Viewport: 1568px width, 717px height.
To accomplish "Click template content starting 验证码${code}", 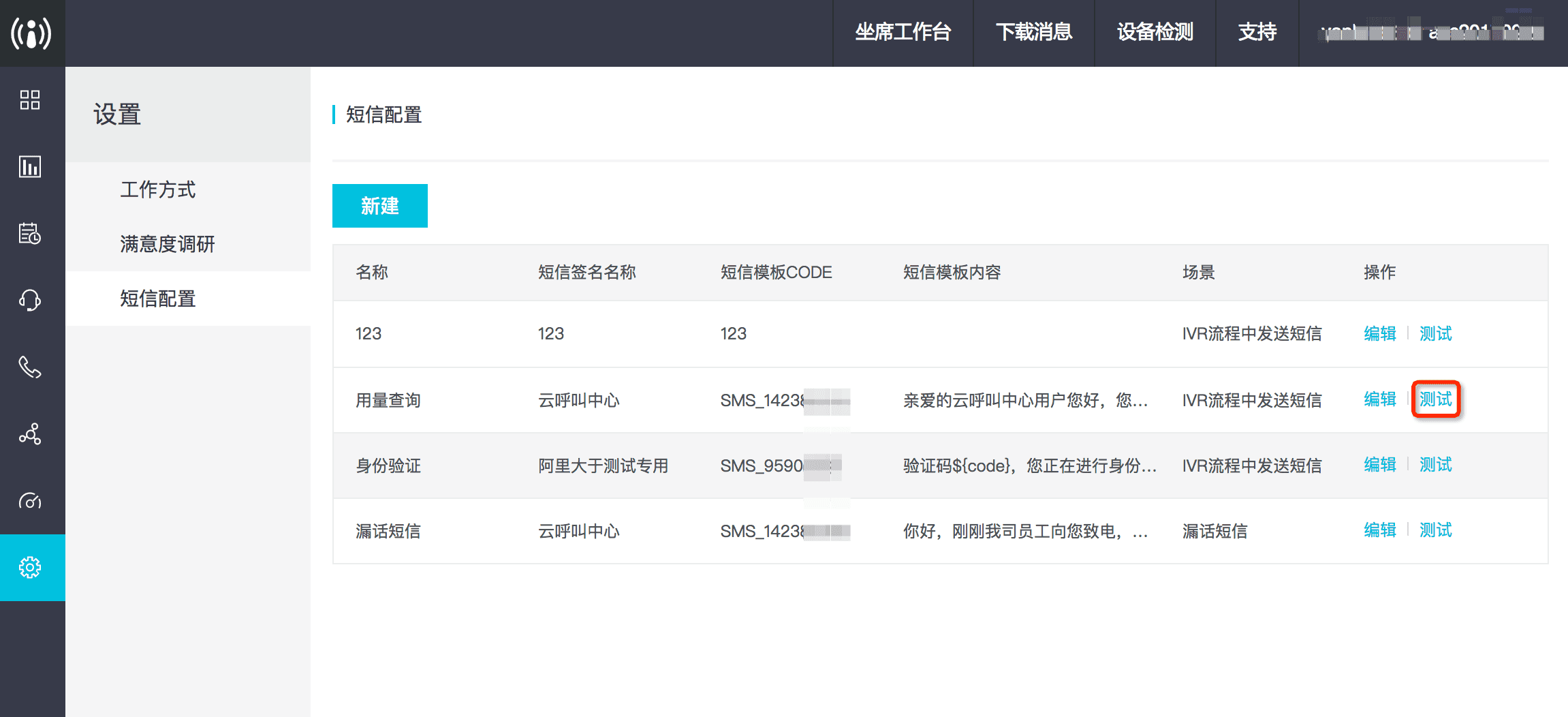I will 1030,466.
